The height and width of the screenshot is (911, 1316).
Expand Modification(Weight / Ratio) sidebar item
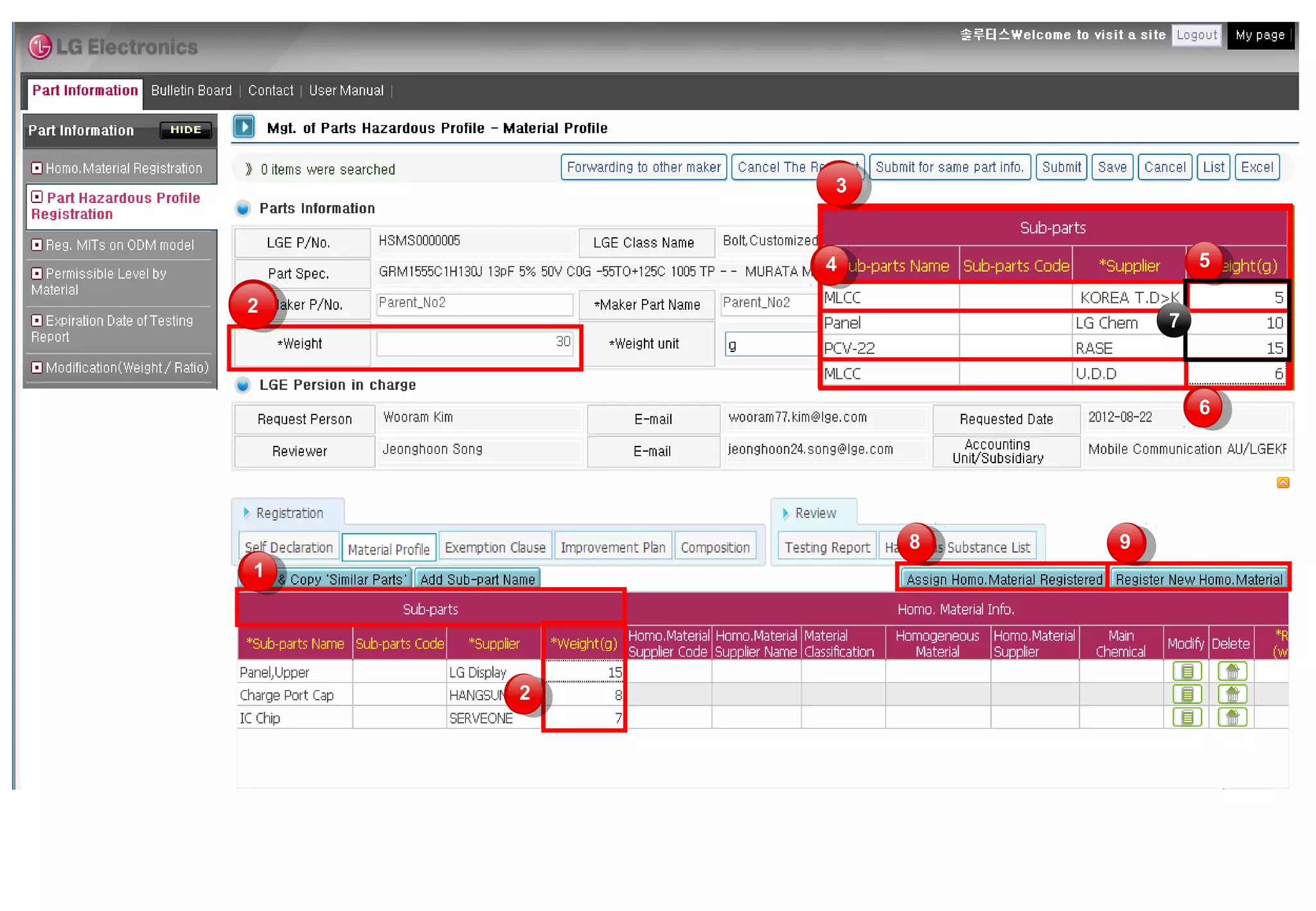click(126, 367)
